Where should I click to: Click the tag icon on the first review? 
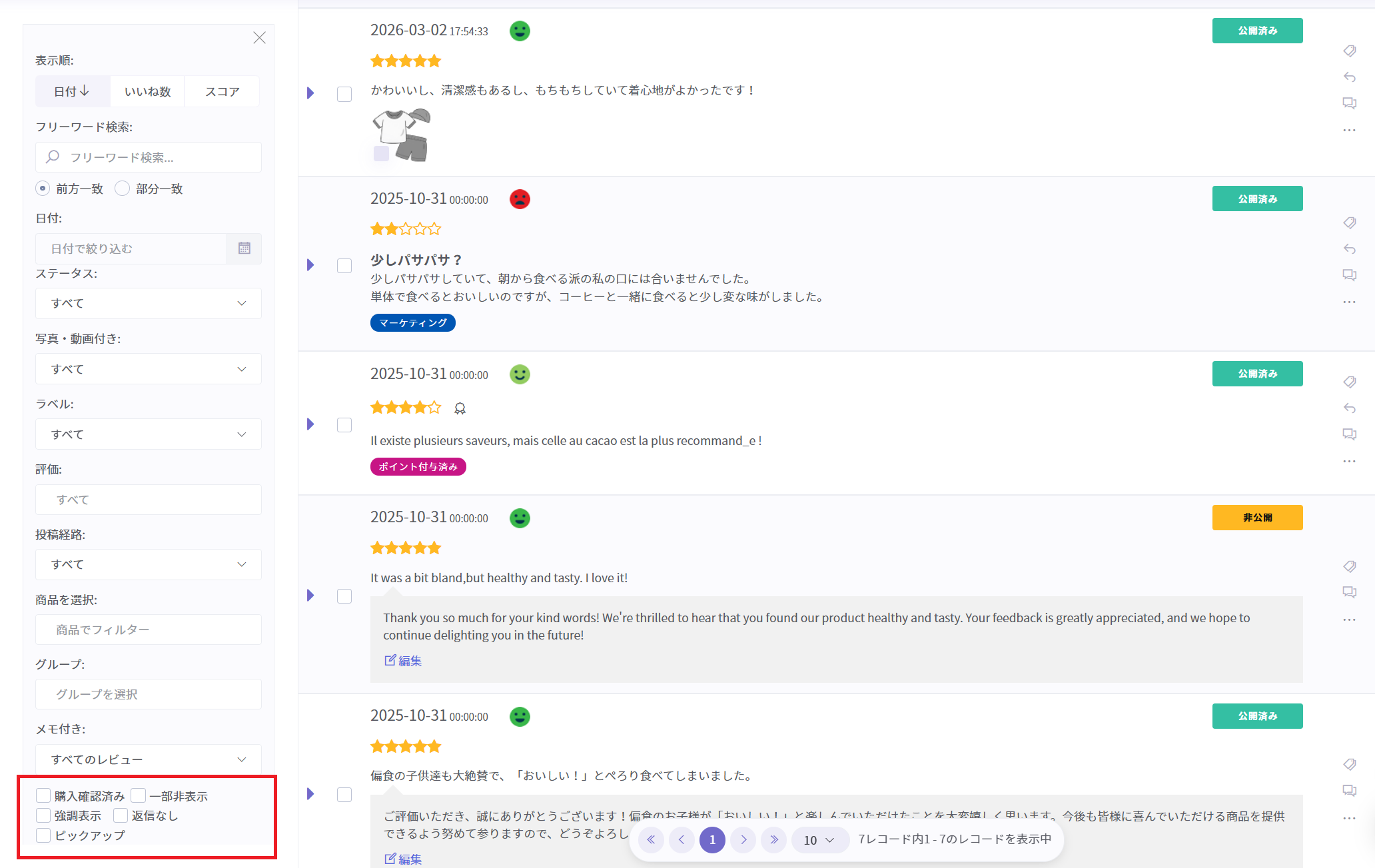click(1349, 51)
